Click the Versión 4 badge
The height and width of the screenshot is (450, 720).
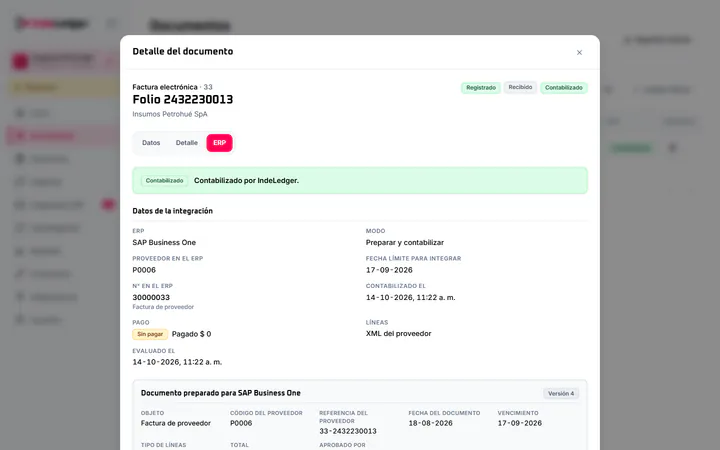tap(561, 394)
